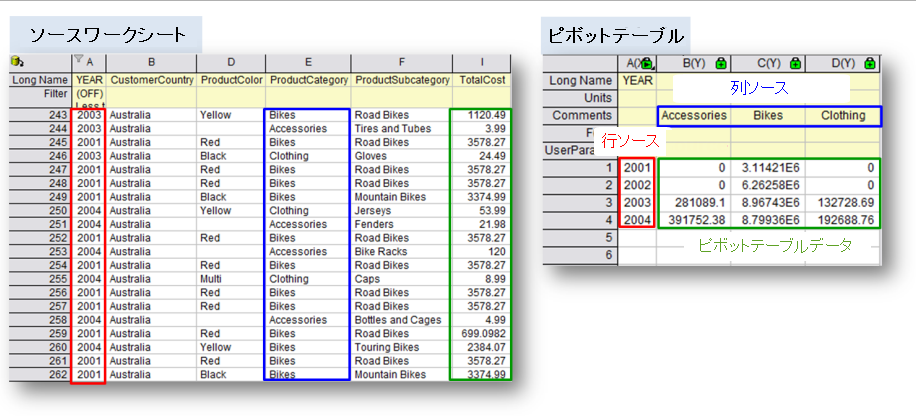
Task: Select column D header in source worksheet
Action: (x=231, y=62)
